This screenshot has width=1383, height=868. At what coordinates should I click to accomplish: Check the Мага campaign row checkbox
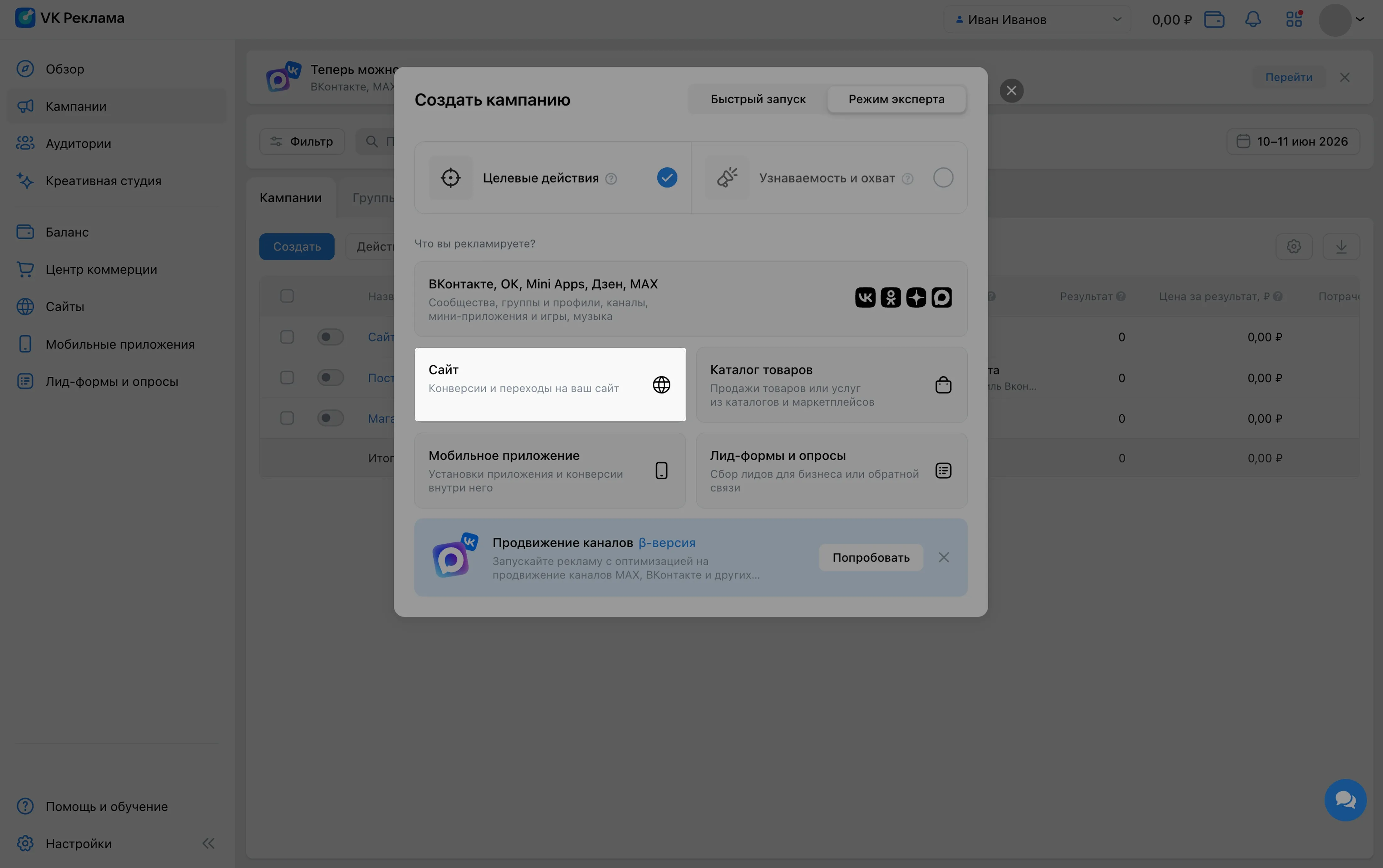click(287, 418)
